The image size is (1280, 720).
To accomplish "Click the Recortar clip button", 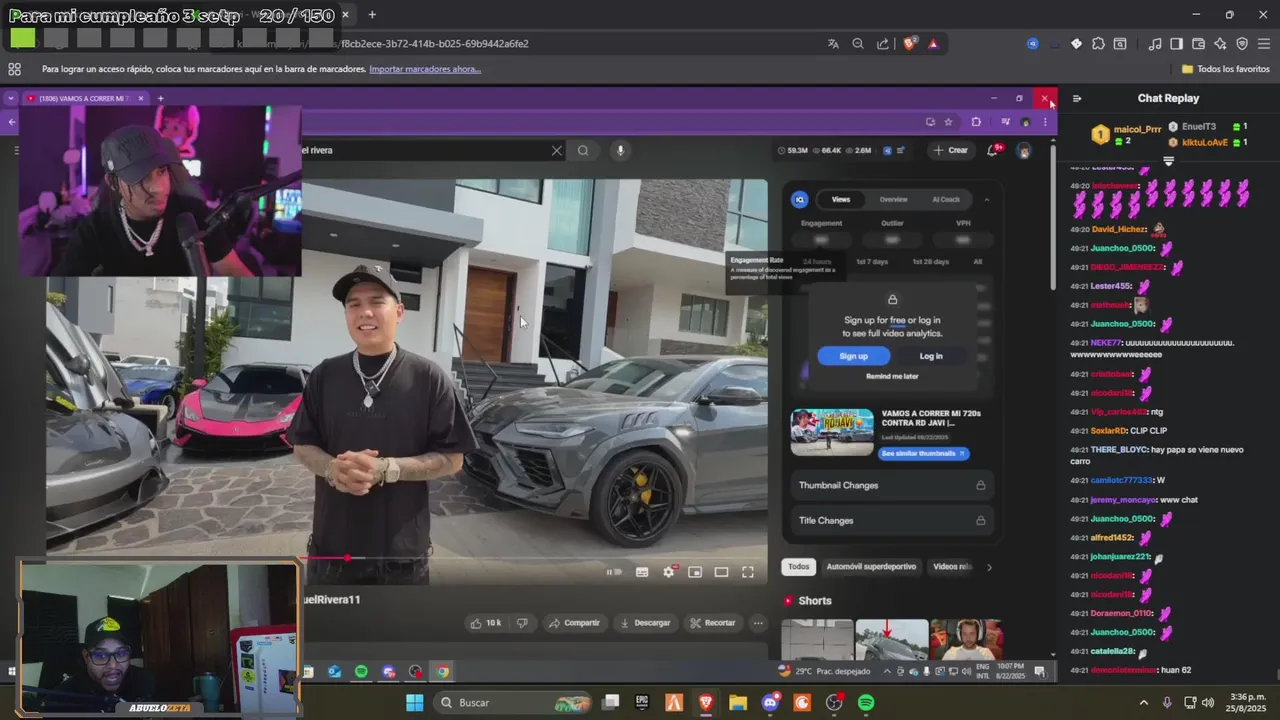I will [x=713, y=623].
